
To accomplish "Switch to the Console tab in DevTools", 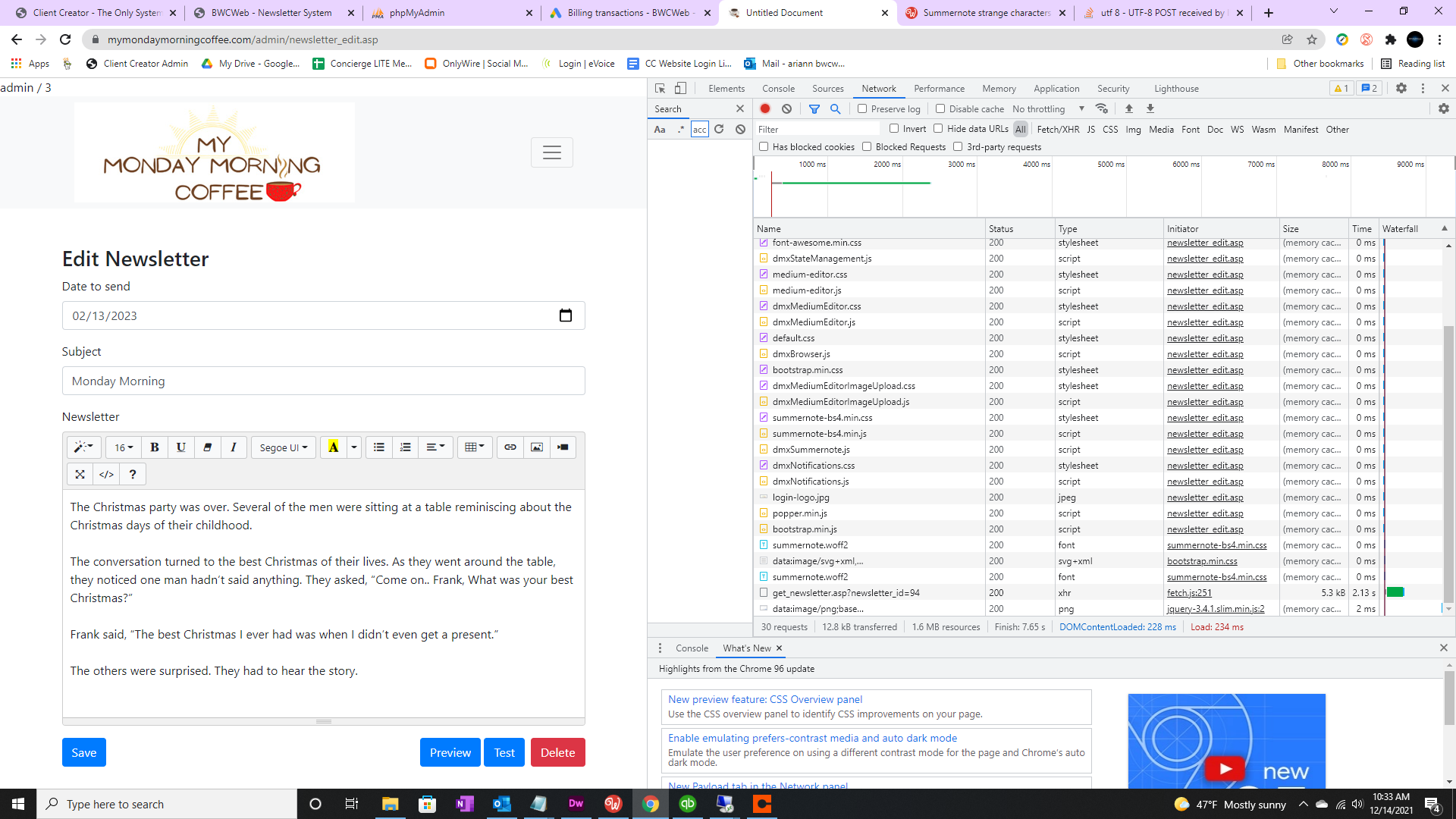I will [779, 89].
